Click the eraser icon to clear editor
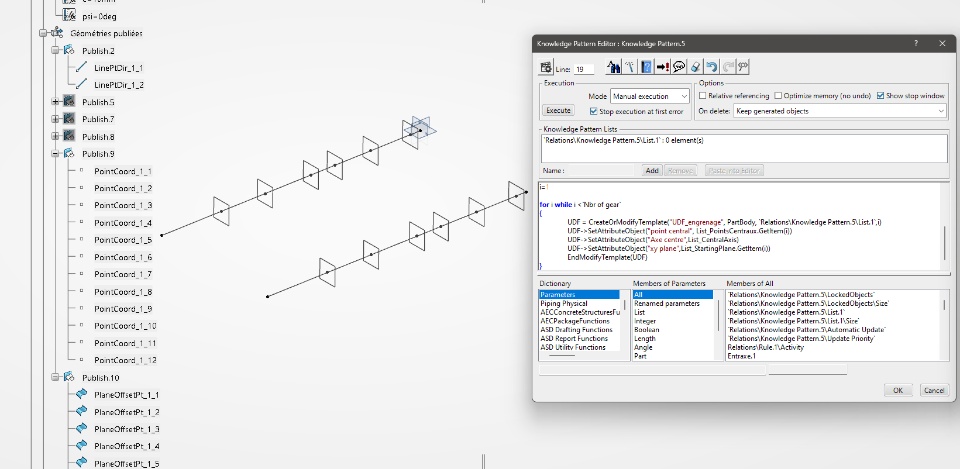This screenshot has width=960, height=469. tap(695, 67)
